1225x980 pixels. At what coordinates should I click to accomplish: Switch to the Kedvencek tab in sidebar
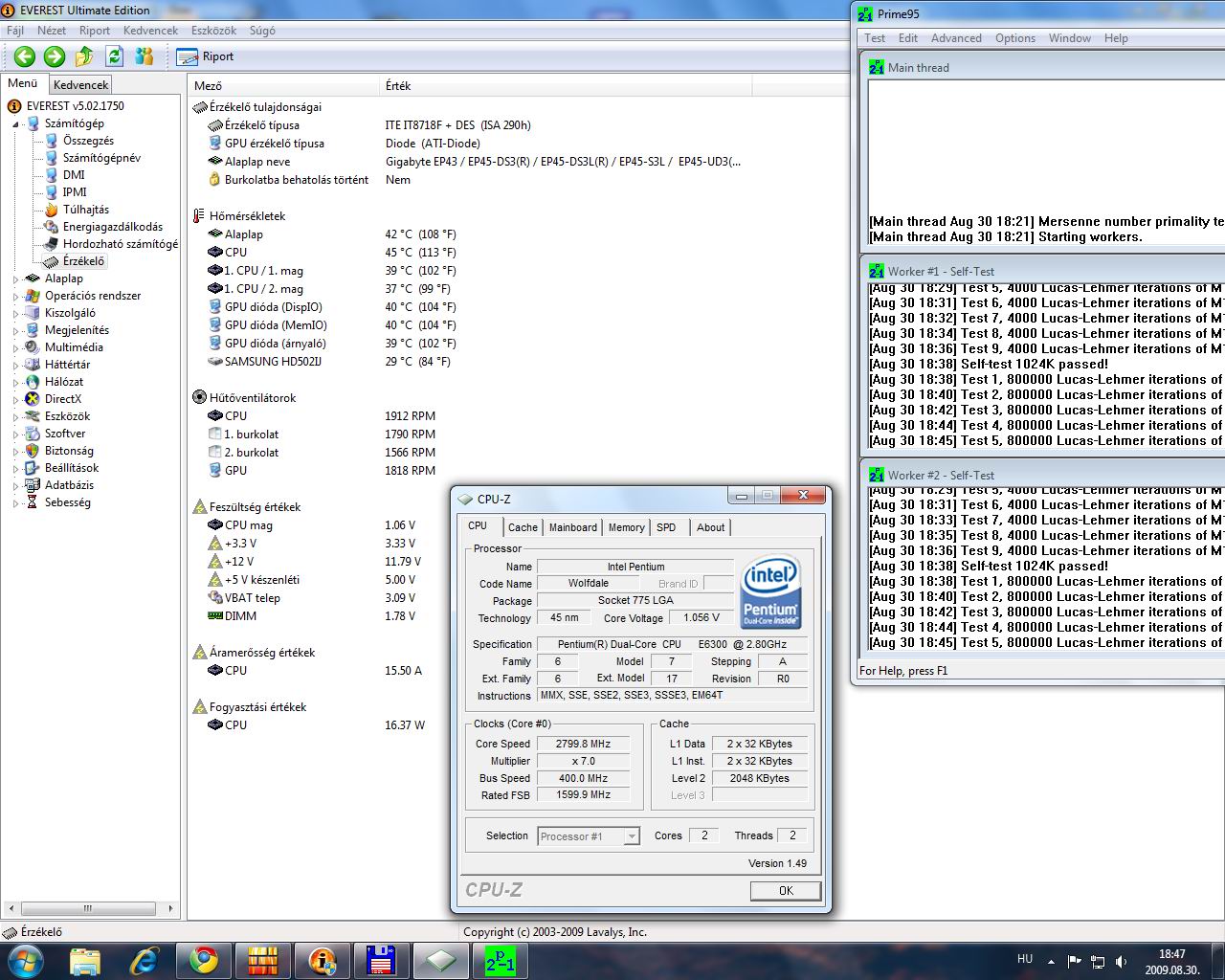(x=81, y=85)
